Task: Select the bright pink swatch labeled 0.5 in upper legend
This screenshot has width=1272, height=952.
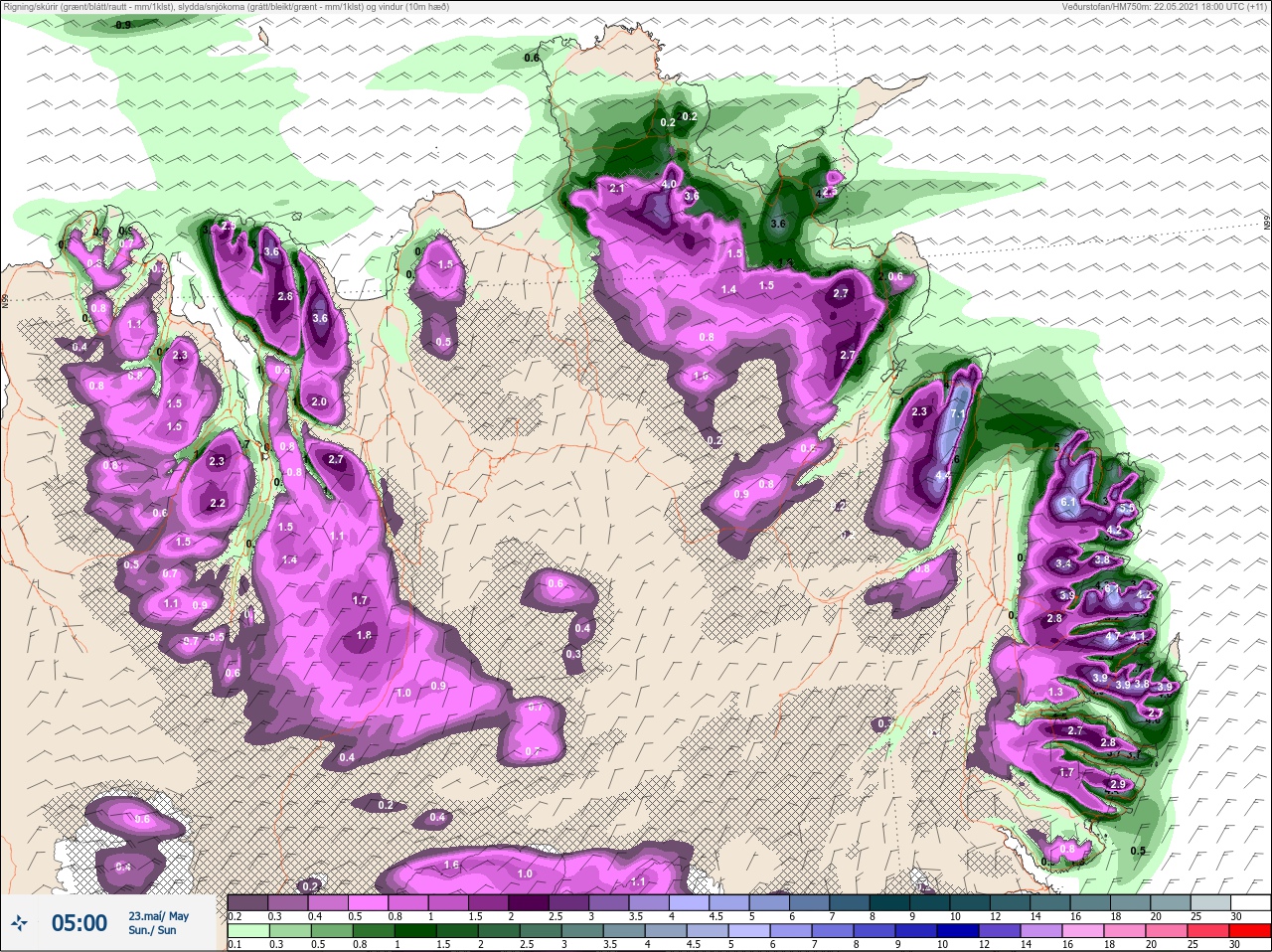Action: (x=370, y=903)
